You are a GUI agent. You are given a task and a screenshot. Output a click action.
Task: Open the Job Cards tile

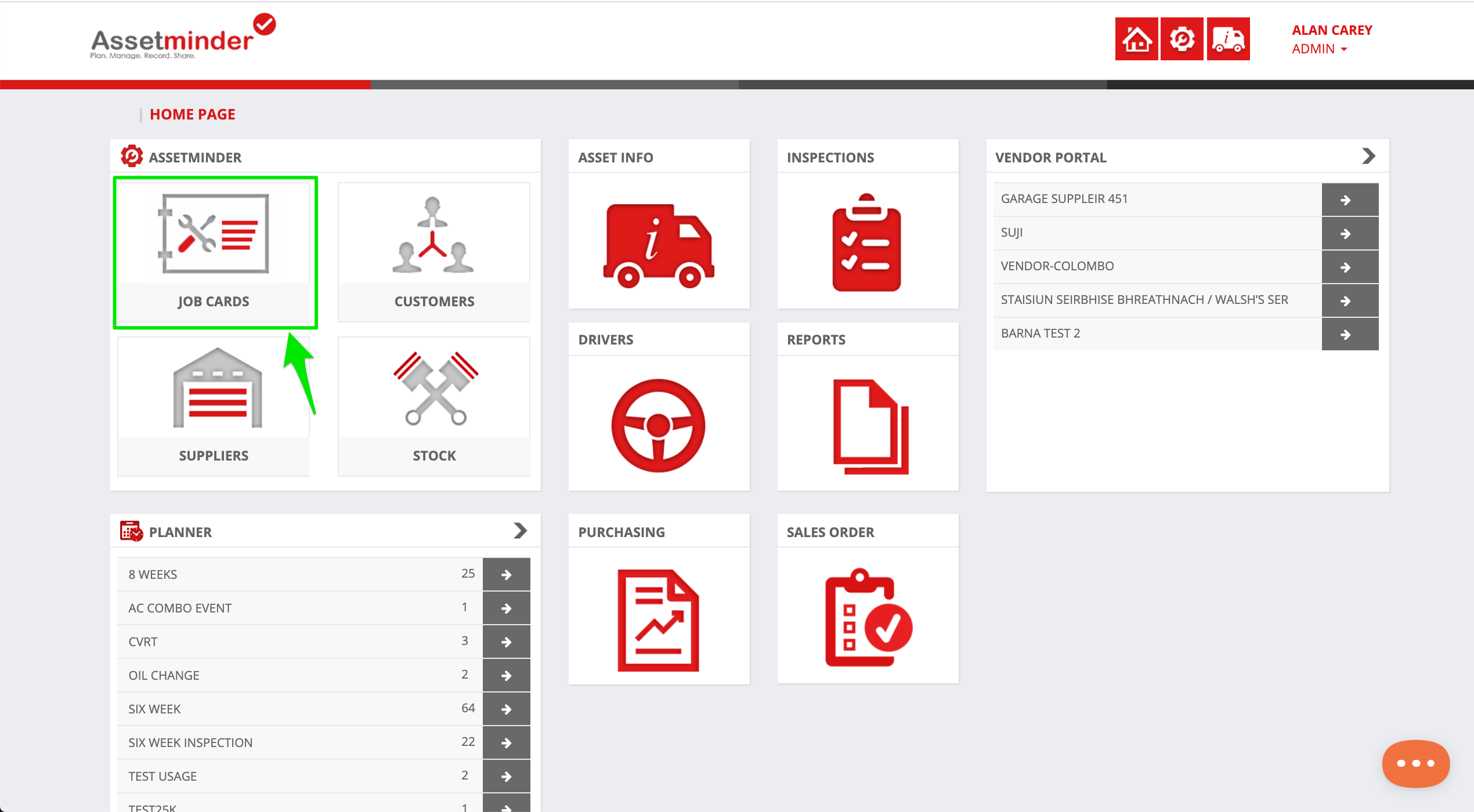[214, 251]
